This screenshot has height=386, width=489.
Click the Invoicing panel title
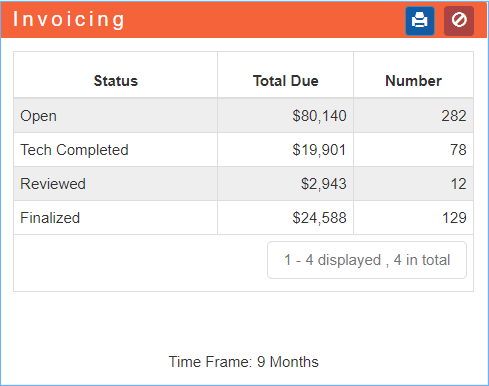point(69,19)
